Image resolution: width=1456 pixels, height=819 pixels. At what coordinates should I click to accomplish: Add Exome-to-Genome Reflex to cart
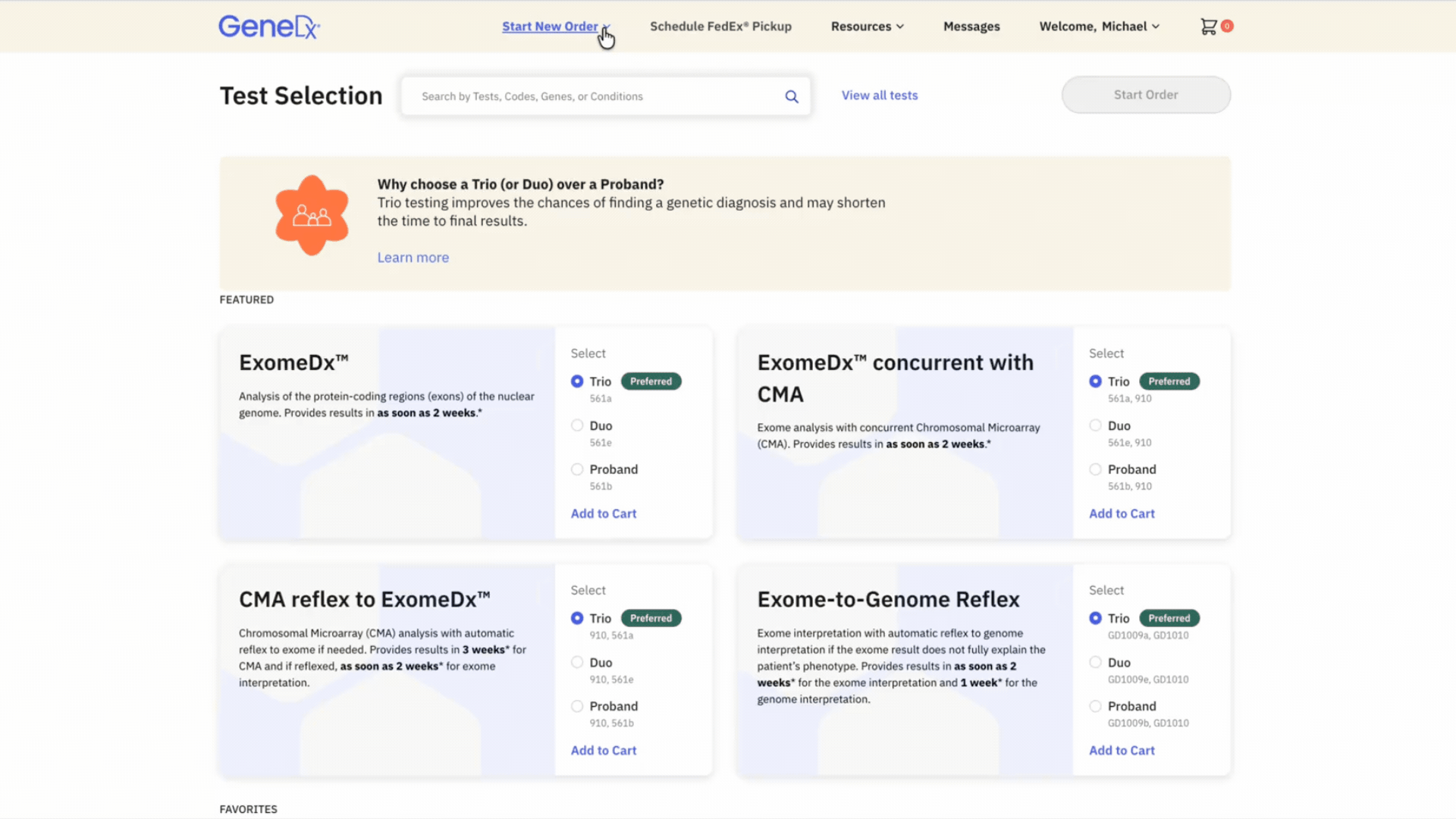click(1122, 750)
